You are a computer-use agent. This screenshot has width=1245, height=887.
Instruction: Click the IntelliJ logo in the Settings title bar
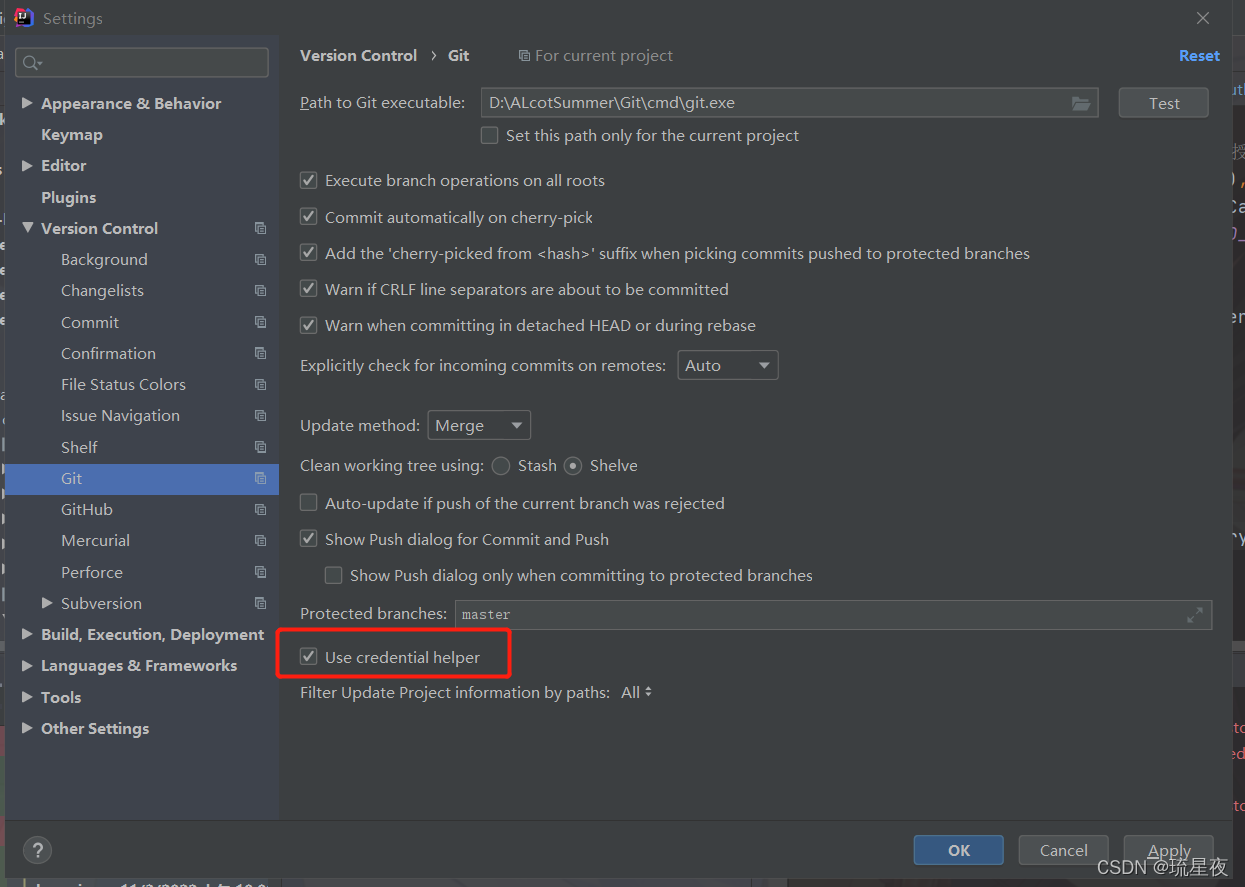tap(23, 17)
